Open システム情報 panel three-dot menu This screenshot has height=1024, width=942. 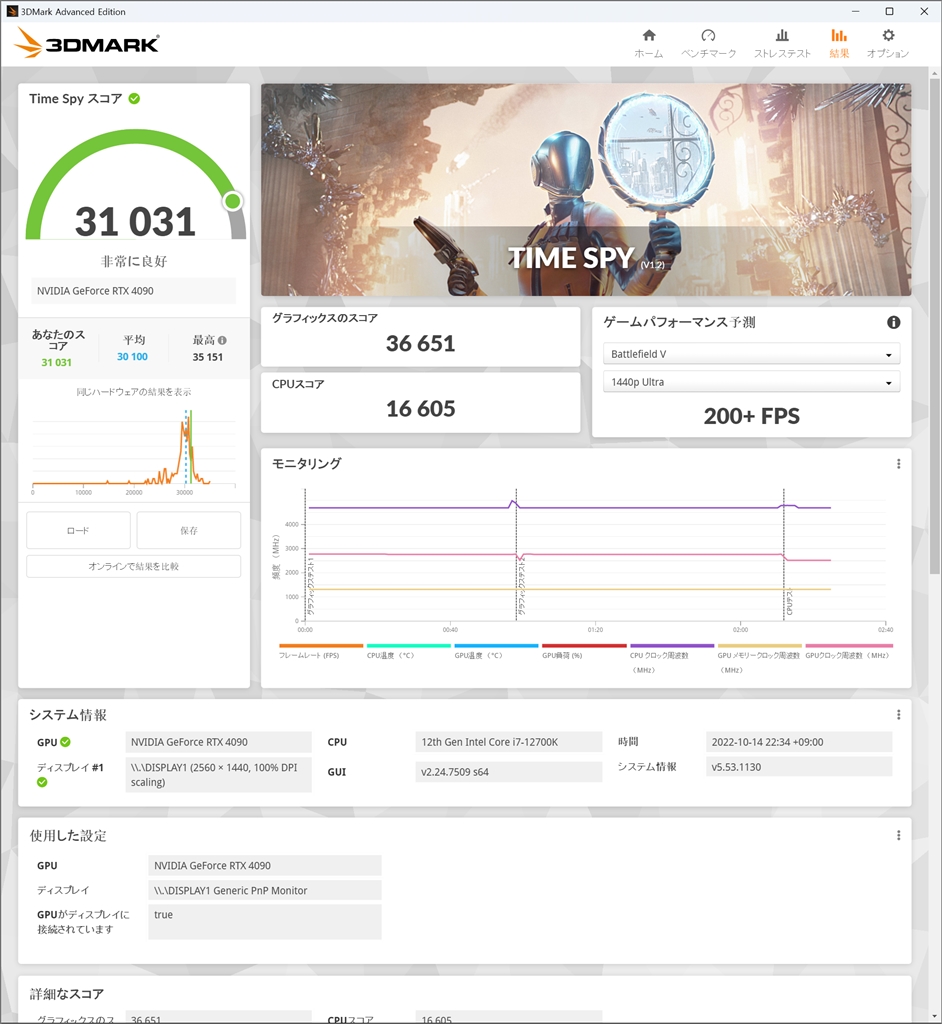click(x=898, y=714)
